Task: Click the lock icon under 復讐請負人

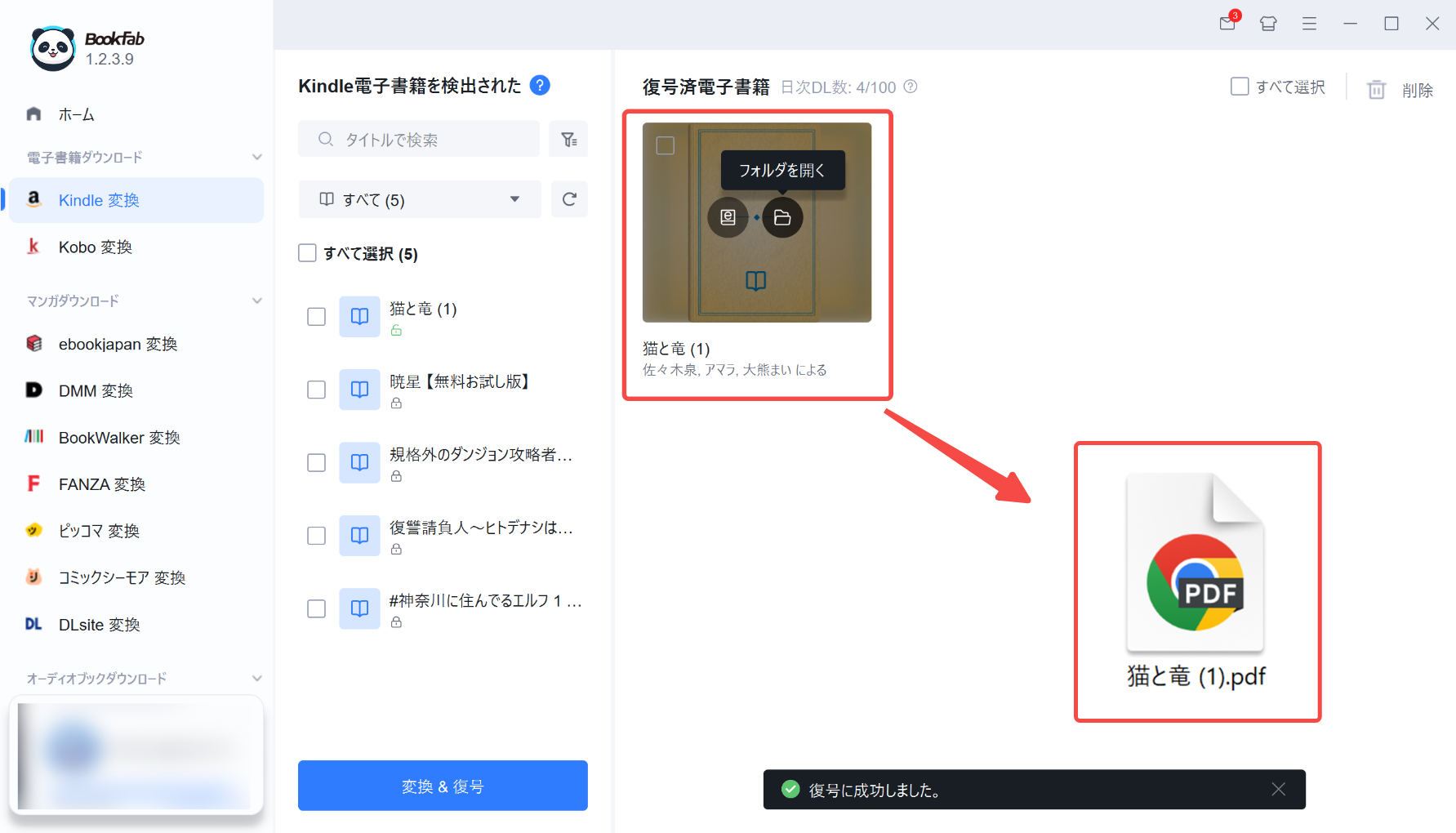Action: [396, 549]
